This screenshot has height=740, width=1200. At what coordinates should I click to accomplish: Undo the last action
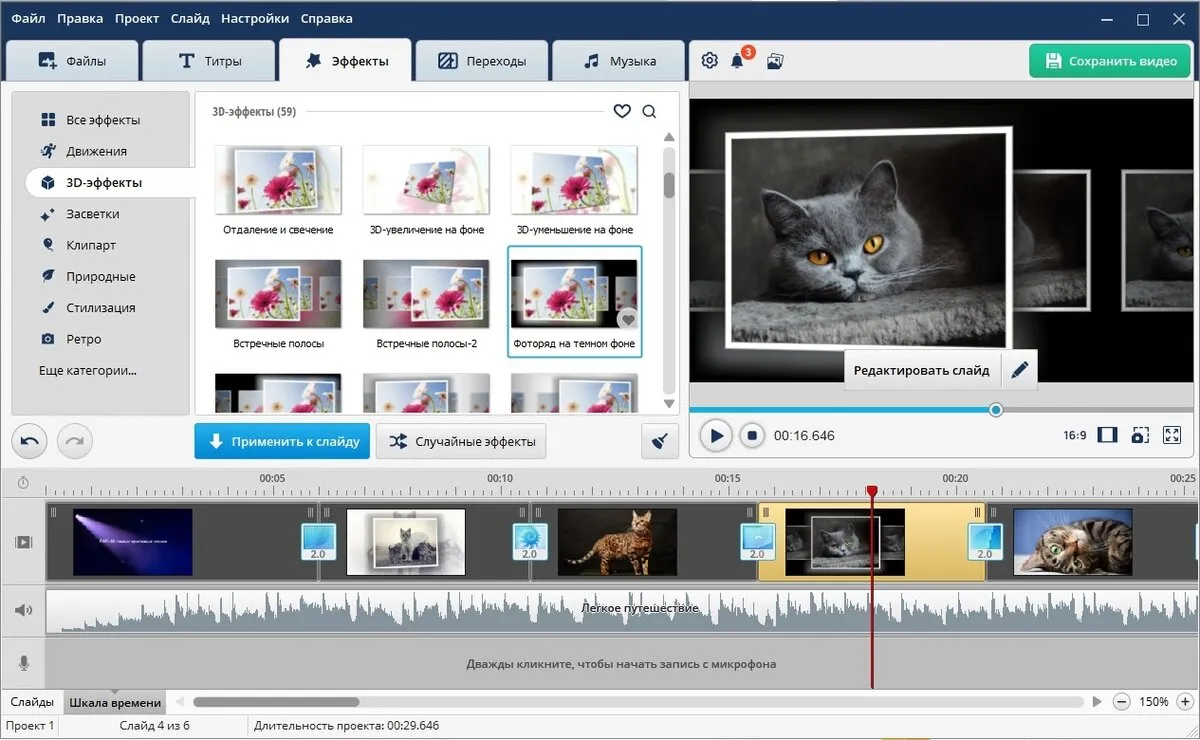(x=31, y=441)
